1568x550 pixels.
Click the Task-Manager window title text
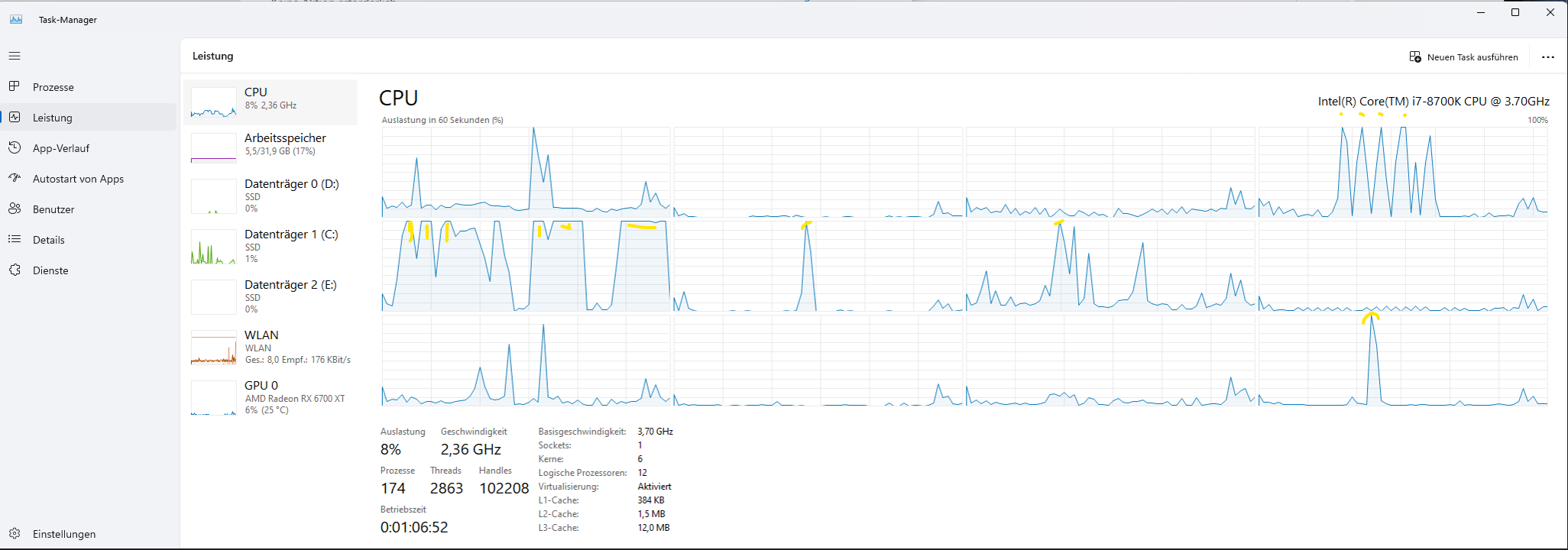[68, 20]
